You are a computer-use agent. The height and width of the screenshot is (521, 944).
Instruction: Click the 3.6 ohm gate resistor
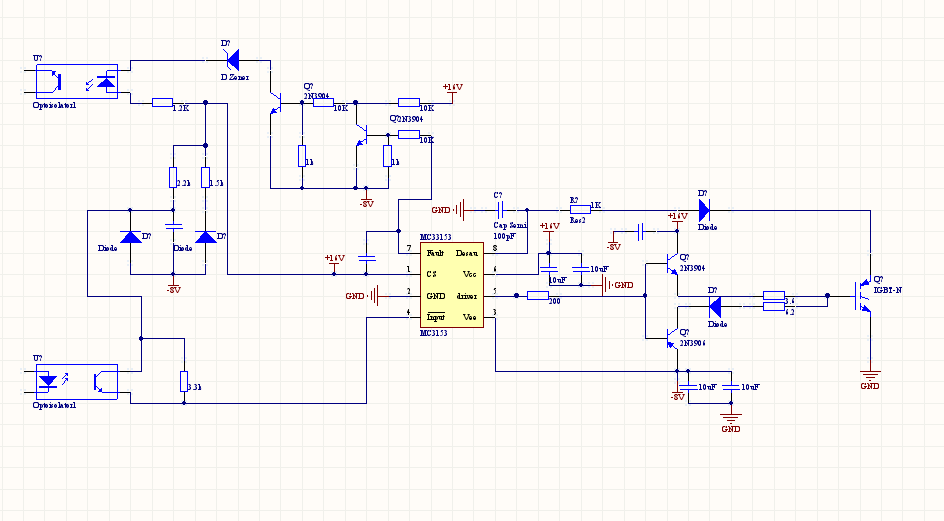coord(774,295)
